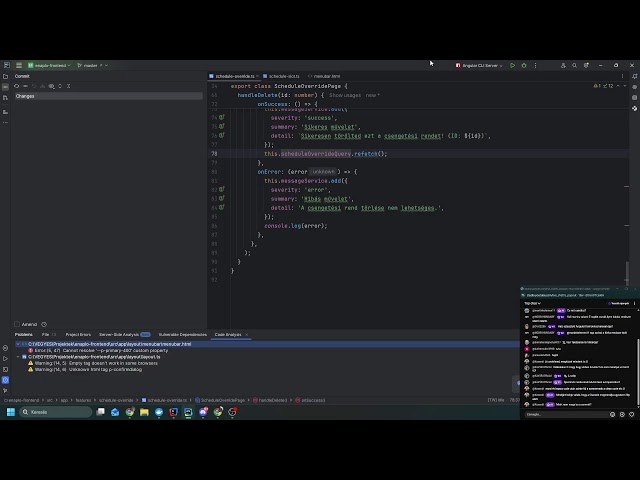This screenshot has width=640, height=480.
Task: Open the Git tool window icon
Action: tap(5, 391)
